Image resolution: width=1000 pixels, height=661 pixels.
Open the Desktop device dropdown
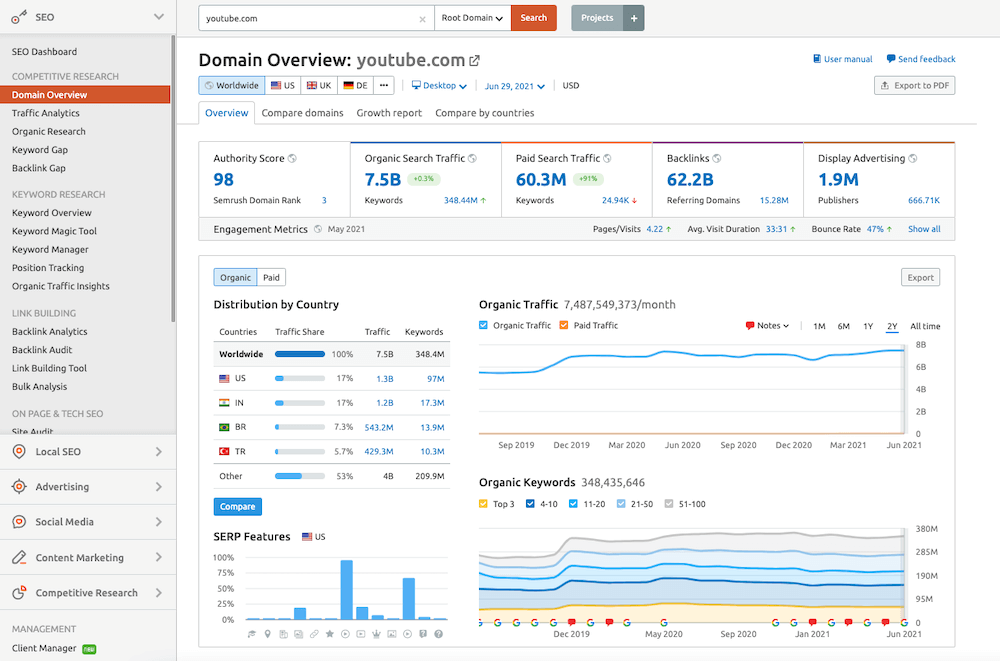(439, 85)
